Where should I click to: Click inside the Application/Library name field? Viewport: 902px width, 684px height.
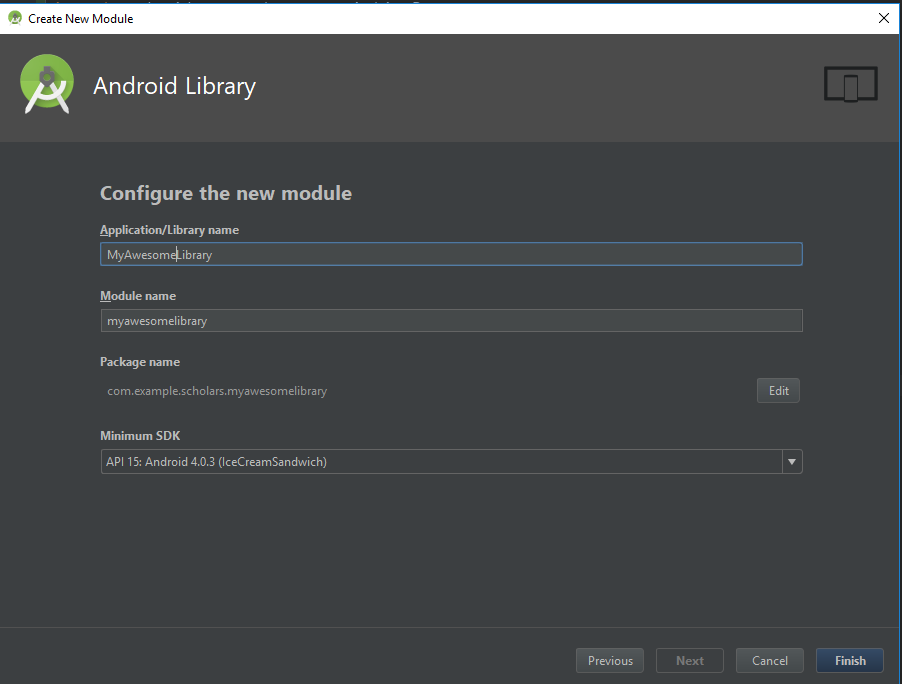pyautogui.click(x=450, y=254)
